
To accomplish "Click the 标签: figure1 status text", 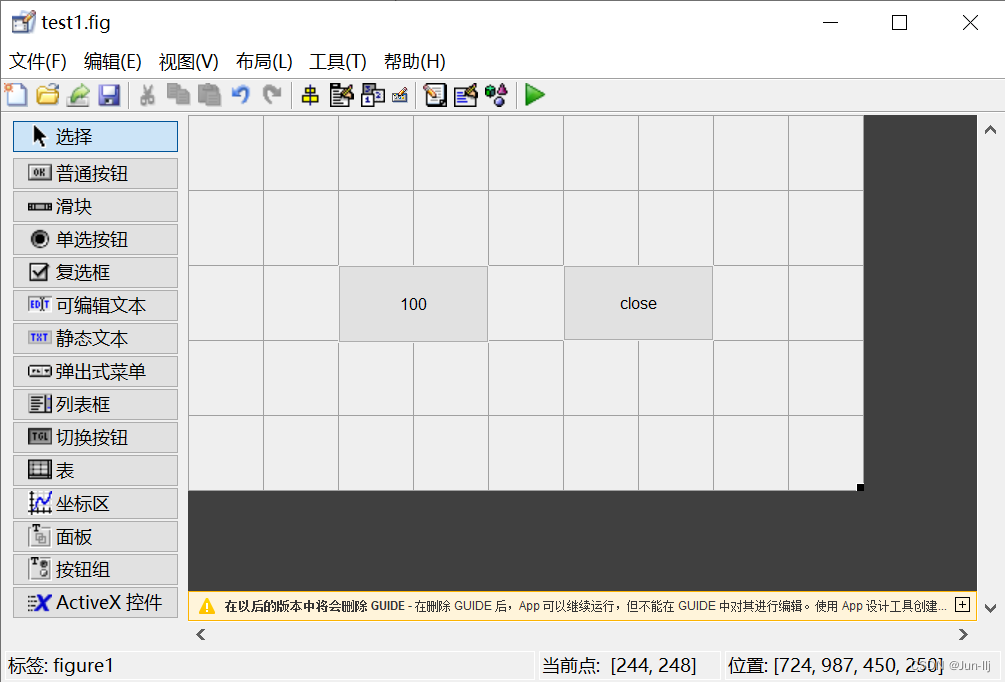I will point(61,665).
